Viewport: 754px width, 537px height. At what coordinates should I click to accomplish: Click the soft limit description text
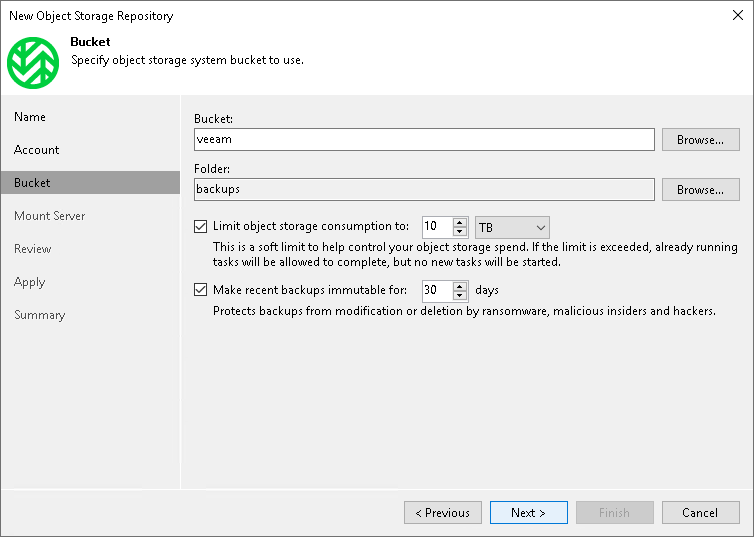[475, 254]
